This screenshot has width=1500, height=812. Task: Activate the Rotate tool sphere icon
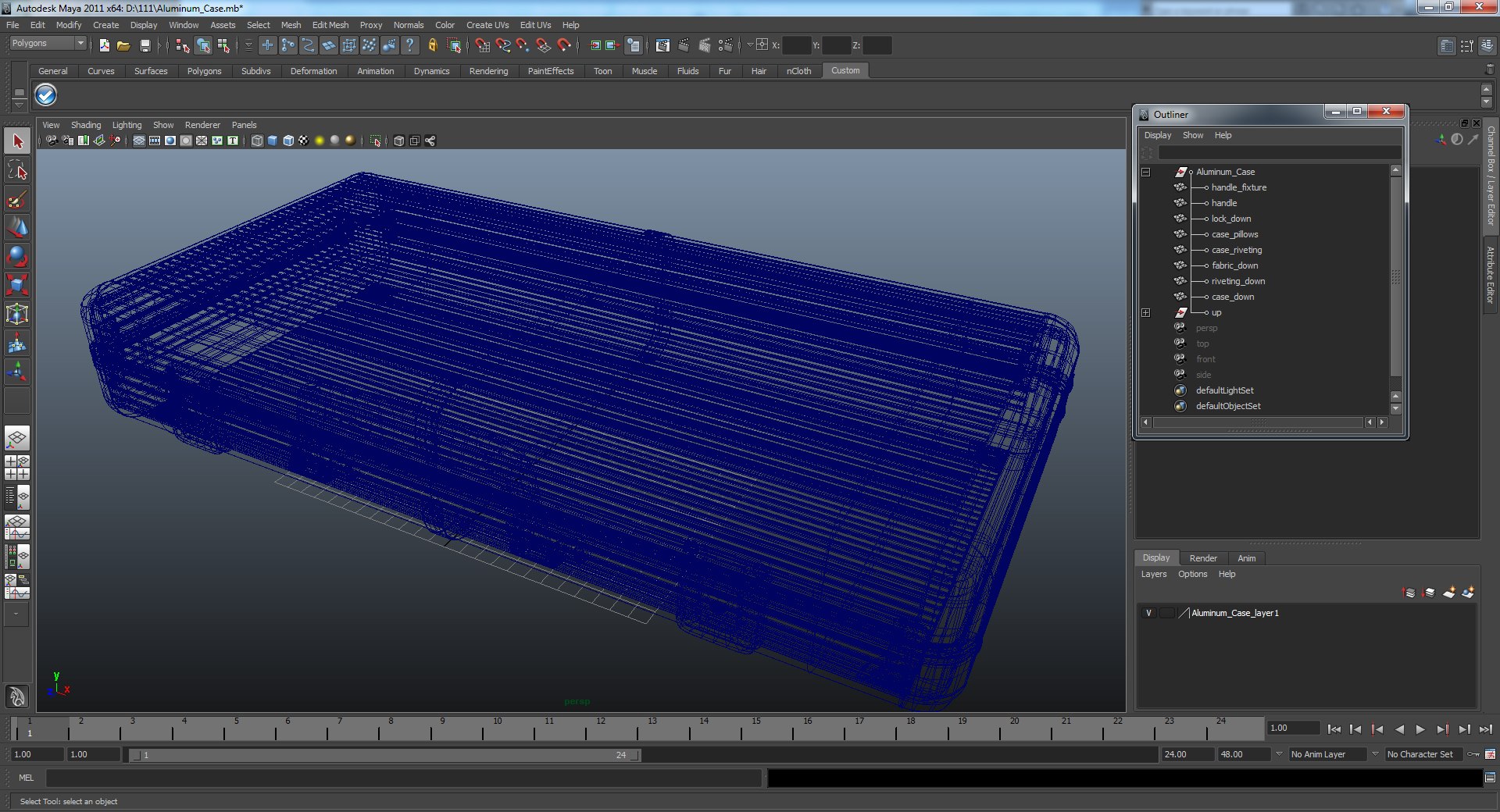[17, 256]
